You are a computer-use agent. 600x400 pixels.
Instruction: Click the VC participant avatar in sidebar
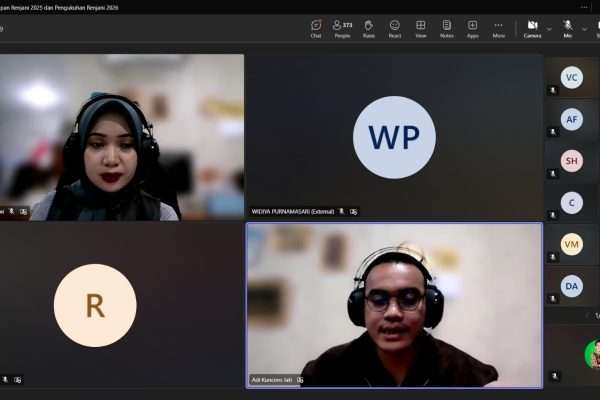pos(572,77)
